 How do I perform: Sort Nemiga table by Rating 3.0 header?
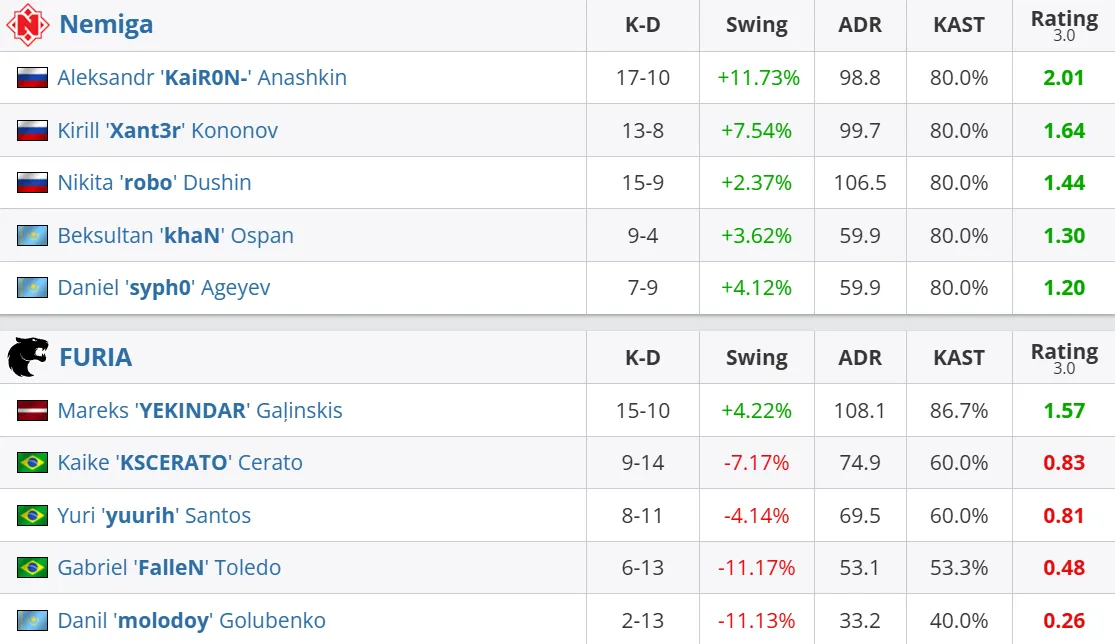pos(1065,25)
